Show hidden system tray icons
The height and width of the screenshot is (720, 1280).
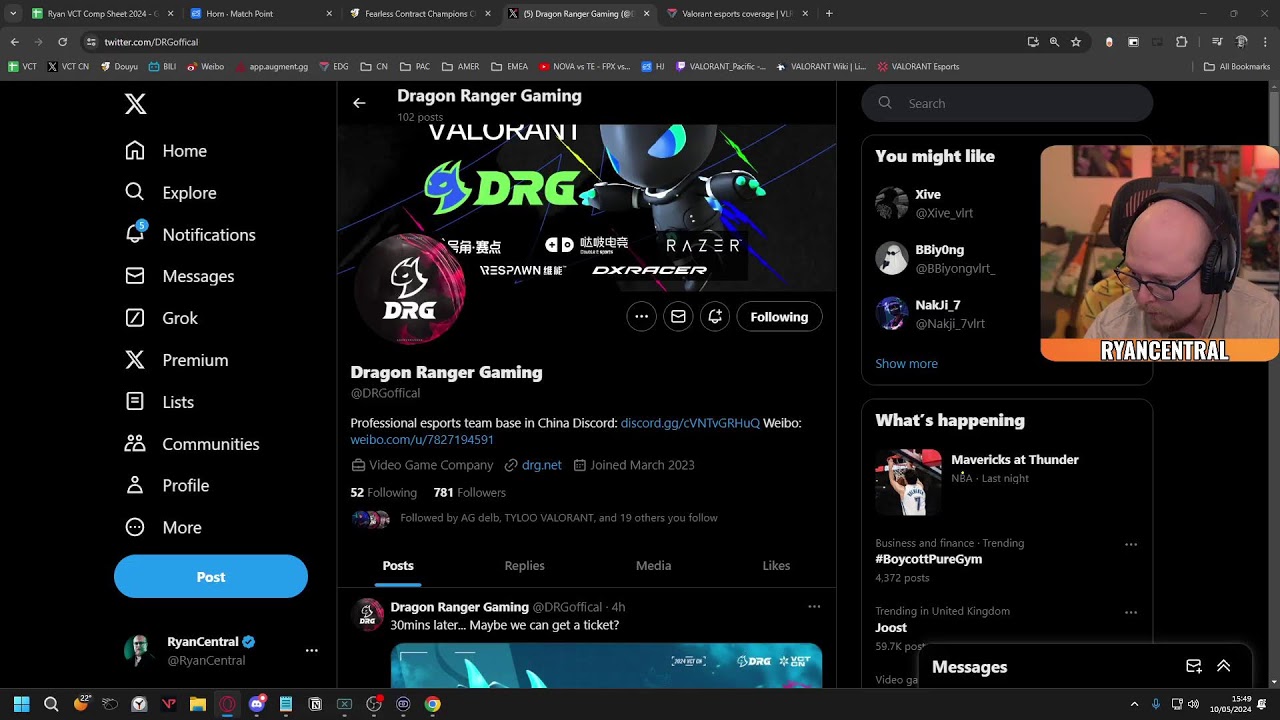(x=1134, y=704)
